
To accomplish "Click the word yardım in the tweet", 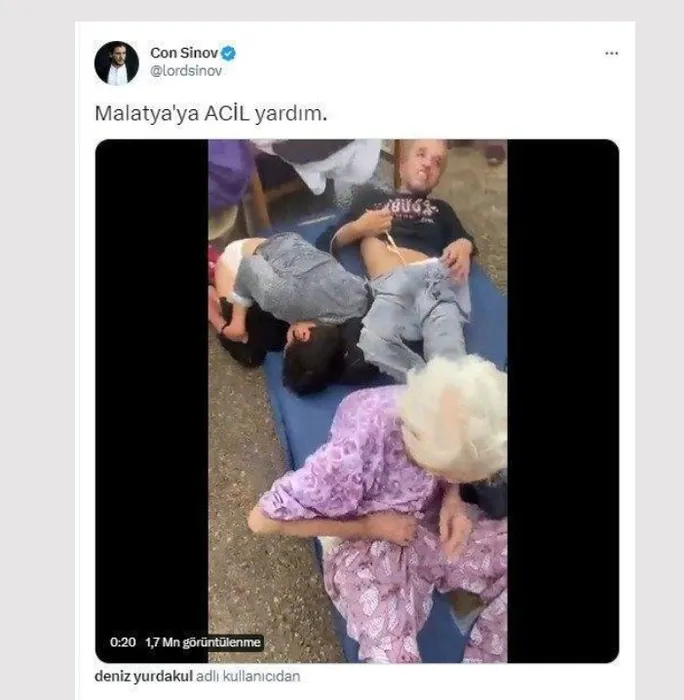I will pos(291,114).
